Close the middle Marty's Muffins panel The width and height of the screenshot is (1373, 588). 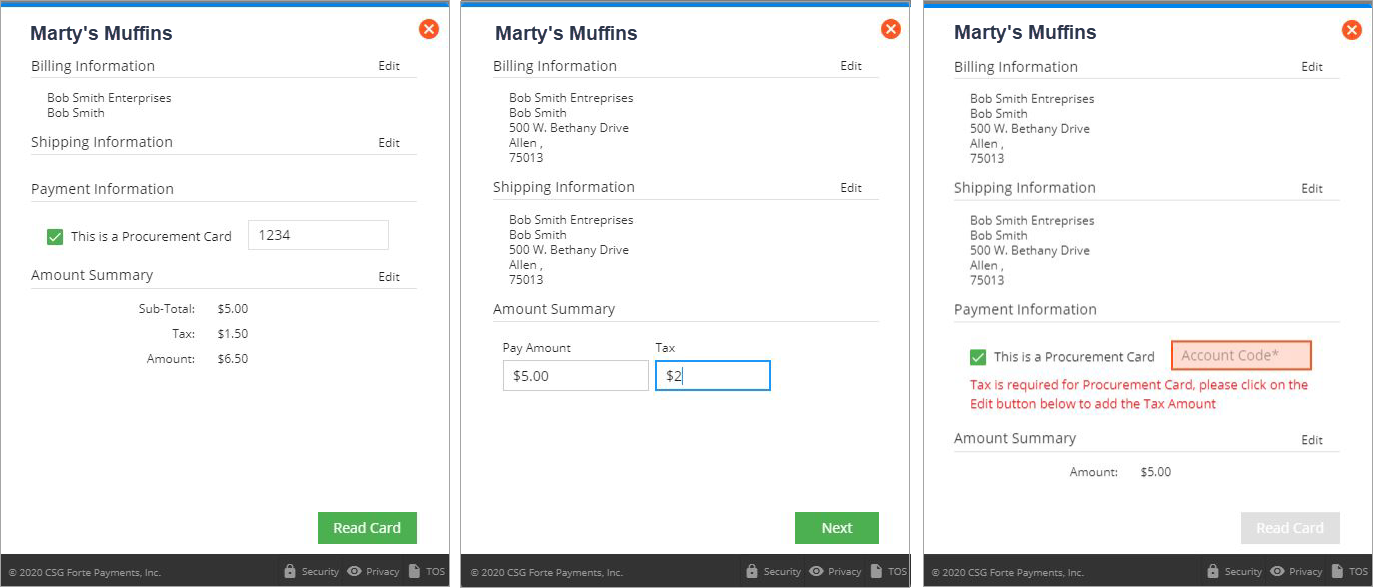click(x=891, y=29)
